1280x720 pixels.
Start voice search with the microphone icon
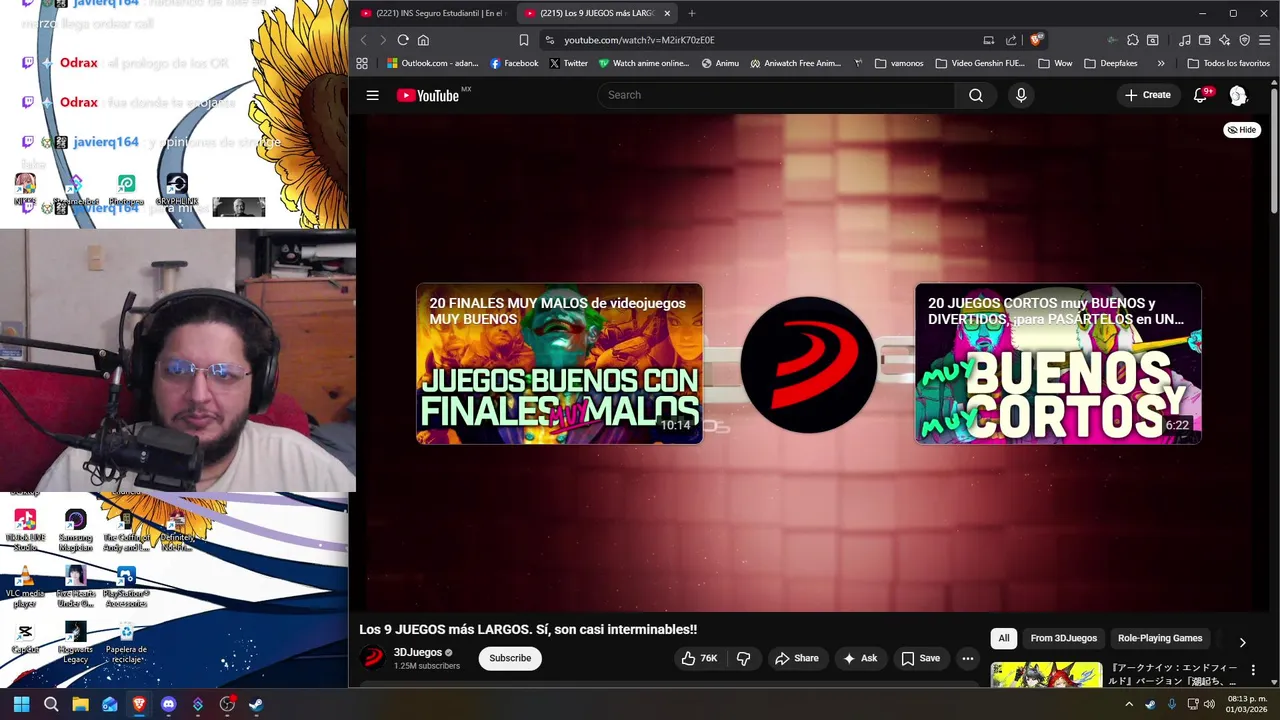point(1021,95)
